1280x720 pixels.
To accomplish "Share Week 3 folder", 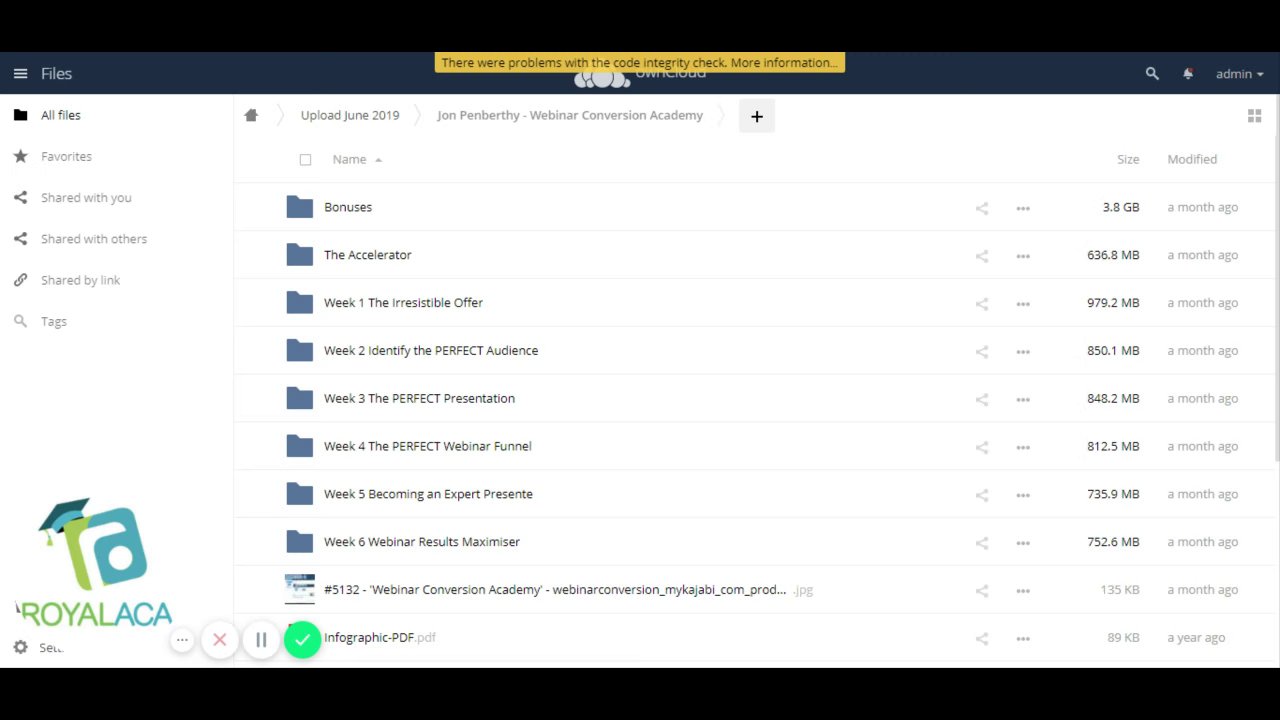I will click(x=982, y=399).
